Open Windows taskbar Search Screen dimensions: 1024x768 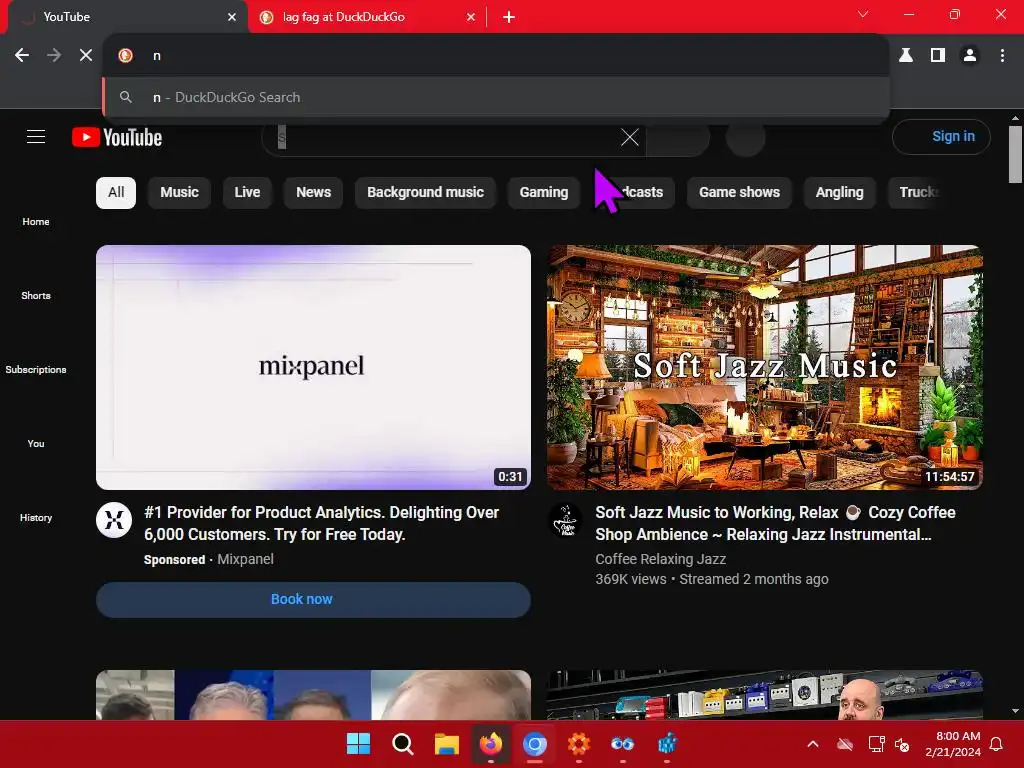point(402,744)
